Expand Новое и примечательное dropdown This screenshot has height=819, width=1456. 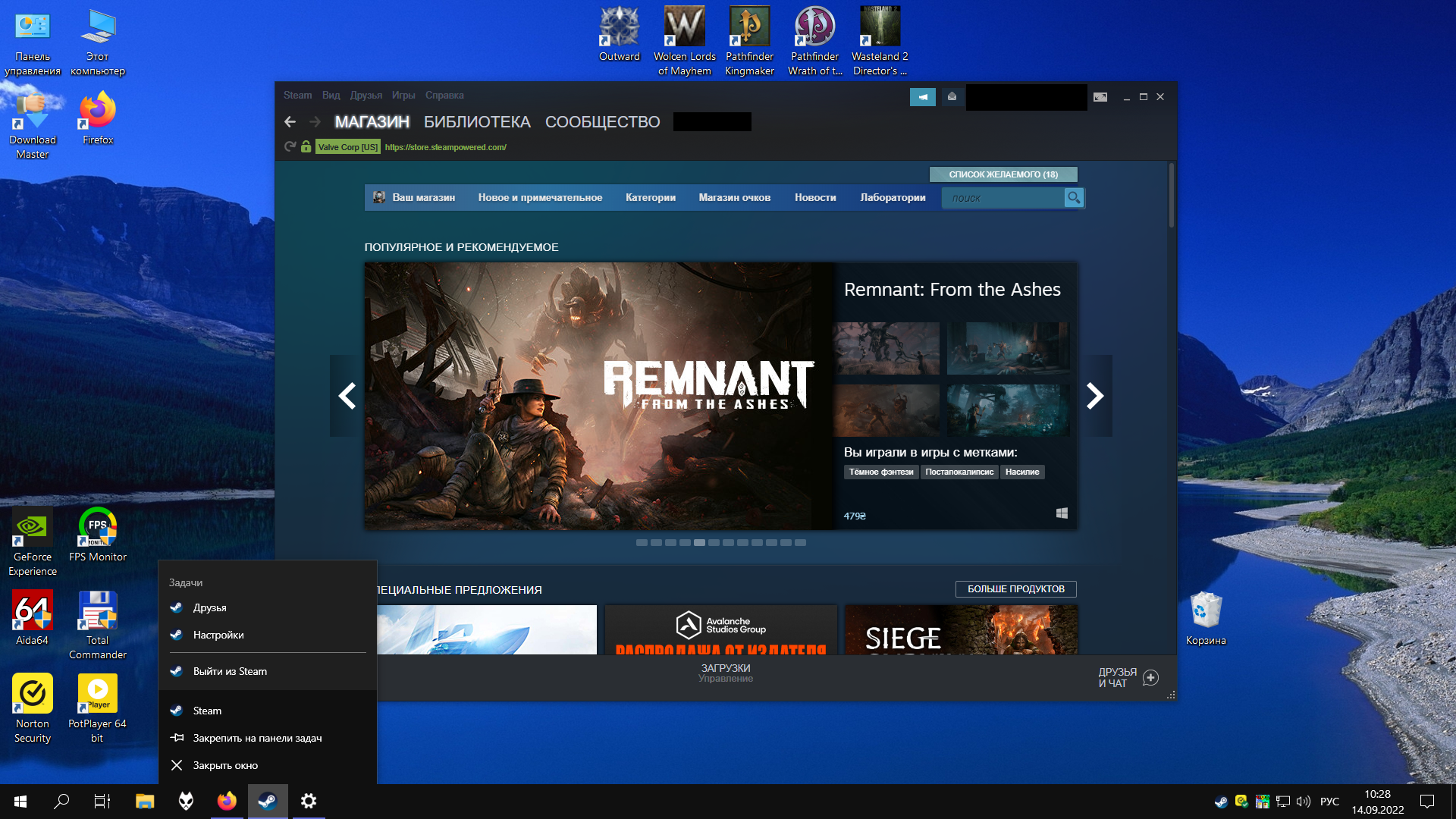[540, 198]
